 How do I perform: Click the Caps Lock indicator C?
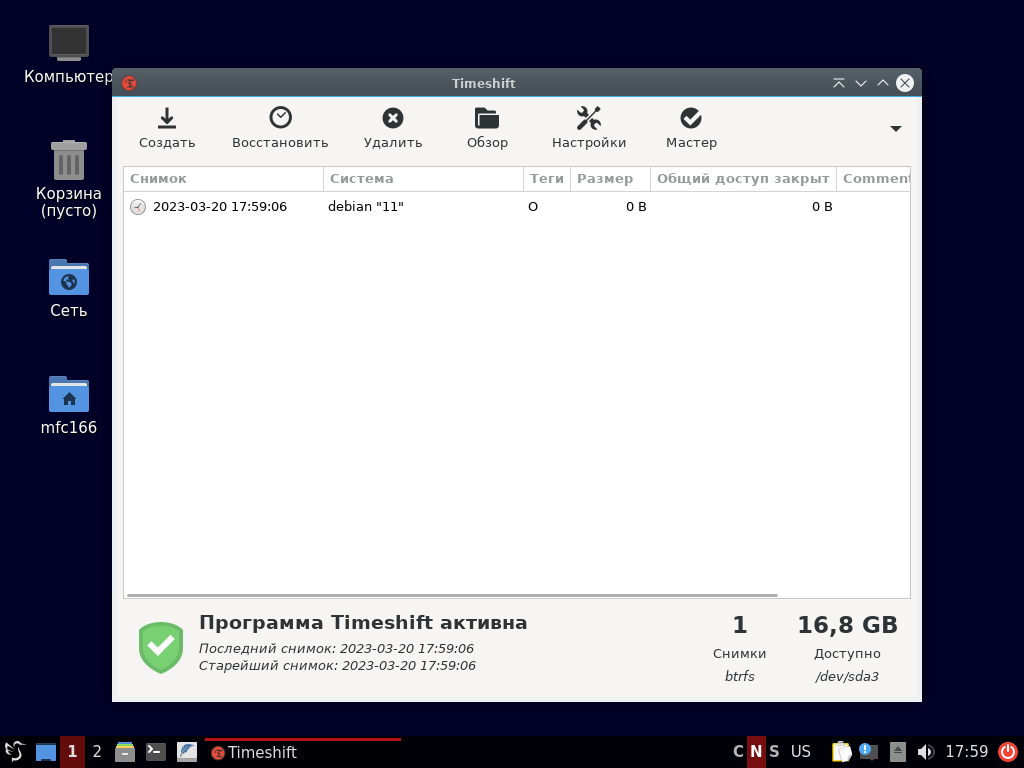pyautogui.click(x=738, y=752)
